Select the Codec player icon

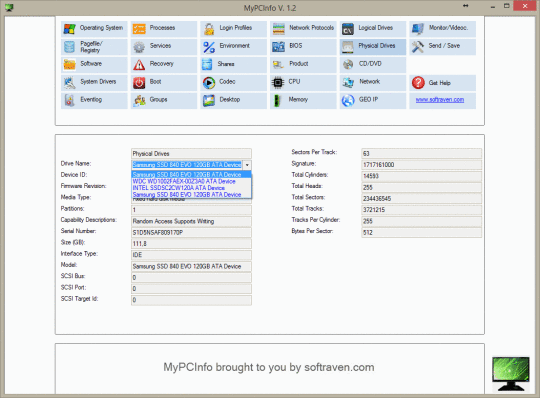tap(209, 83)
